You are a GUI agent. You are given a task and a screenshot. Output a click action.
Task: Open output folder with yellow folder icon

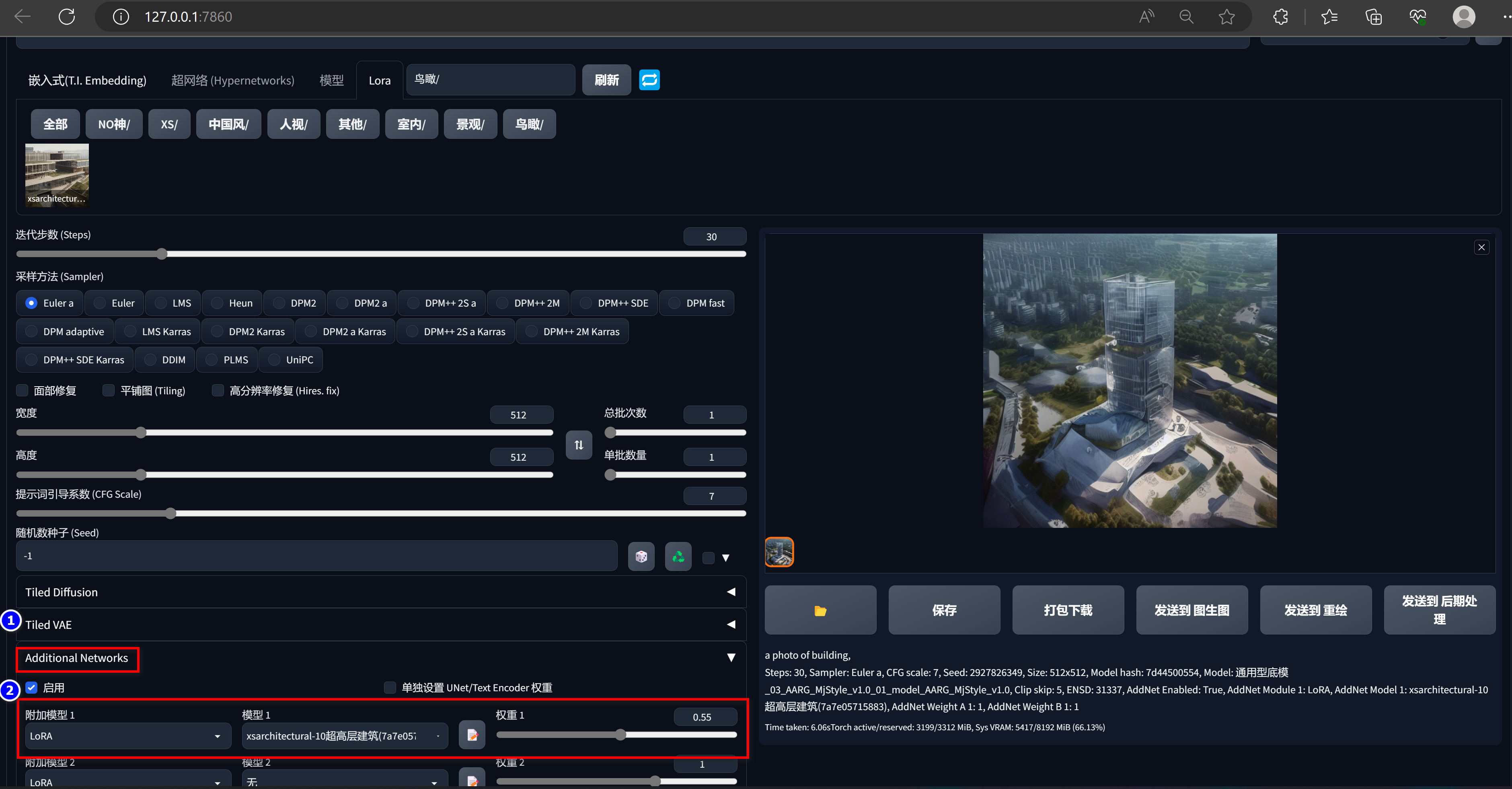point(820,610)
